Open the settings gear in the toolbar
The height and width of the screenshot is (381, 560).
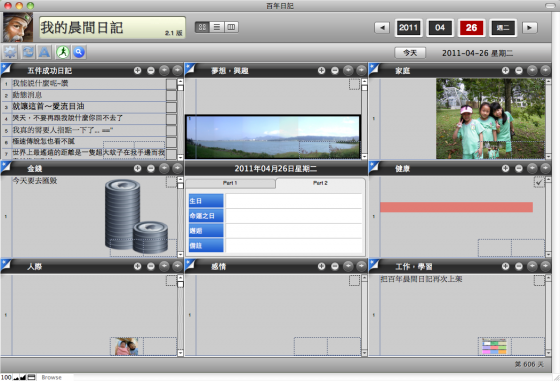10,52
